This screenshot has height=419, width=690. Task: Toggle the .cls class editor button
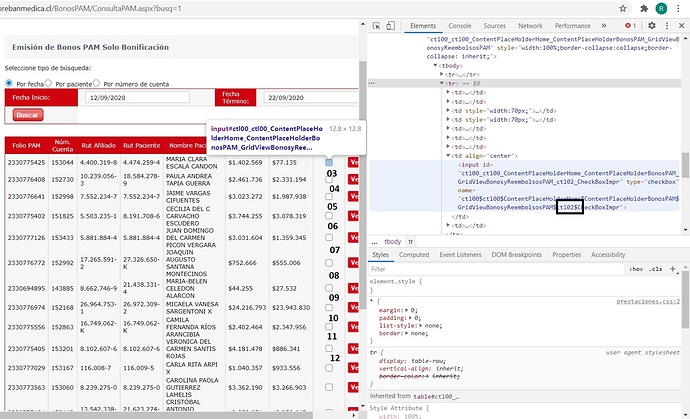coord(655,269)
